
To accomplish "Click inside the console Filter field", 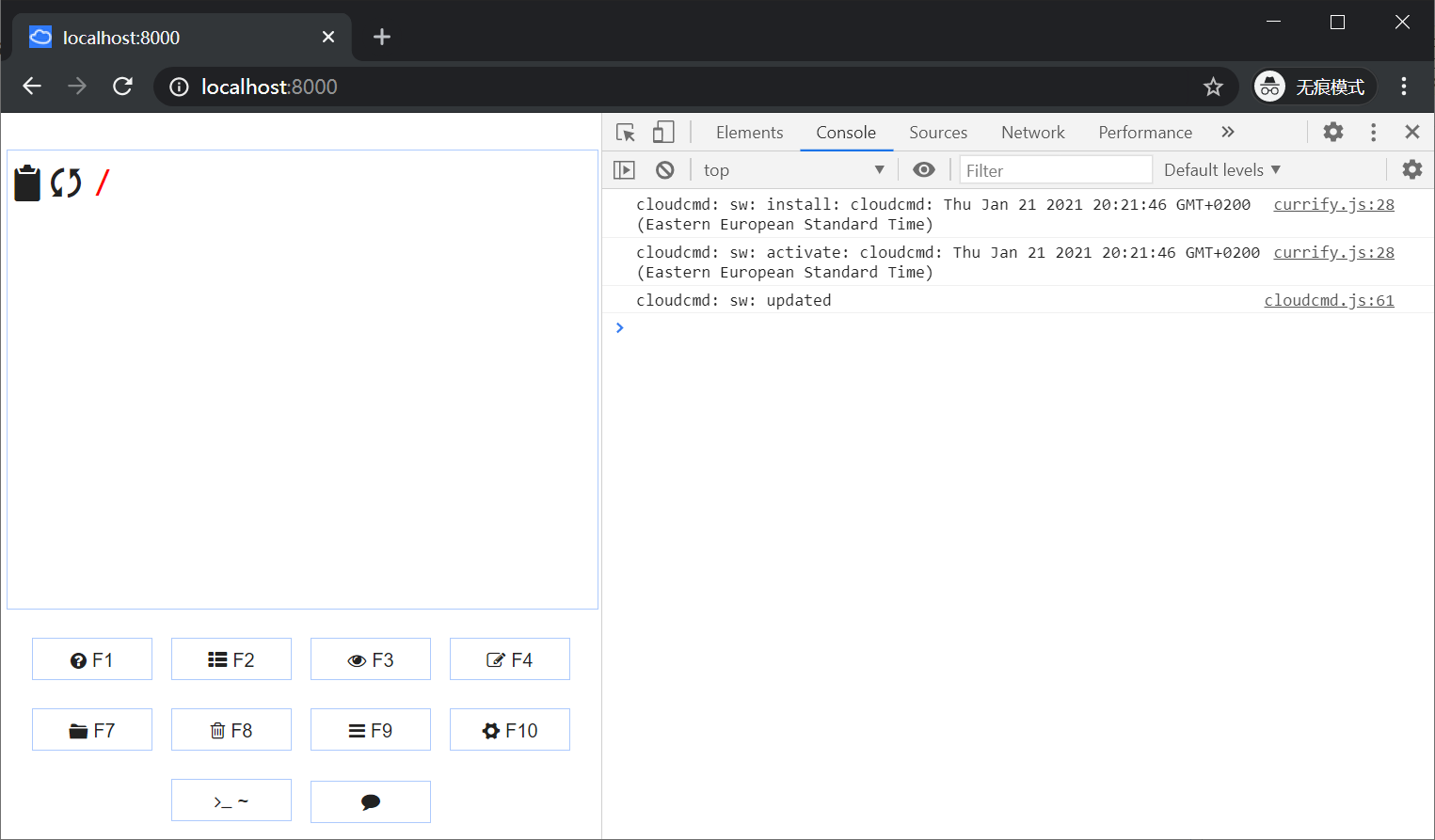I will click(x=1054, y=169).
